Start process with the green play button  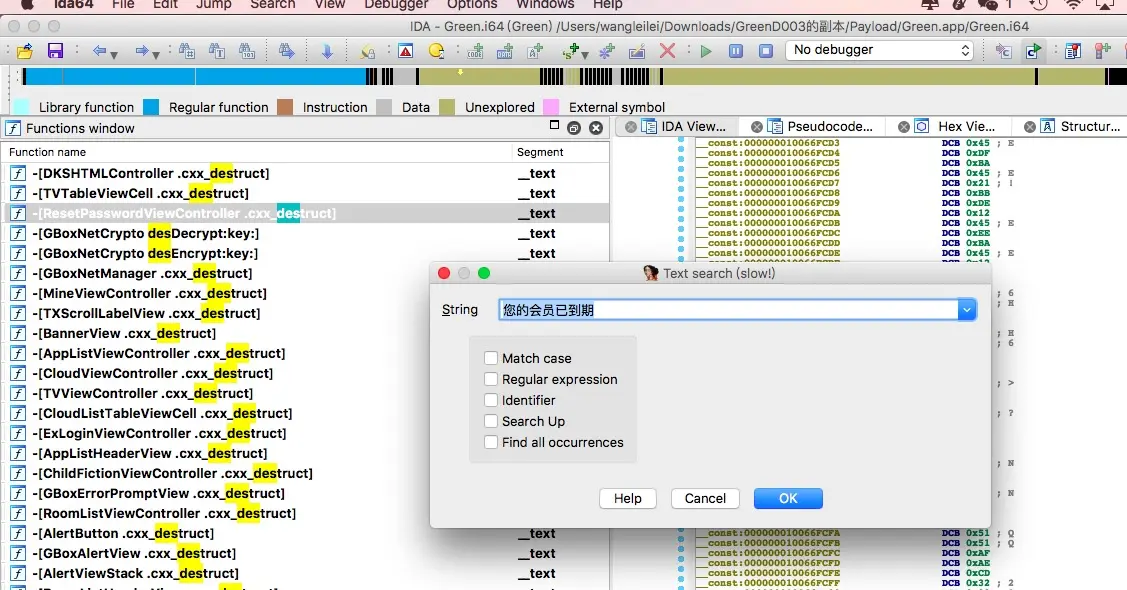tap(706, 51)
